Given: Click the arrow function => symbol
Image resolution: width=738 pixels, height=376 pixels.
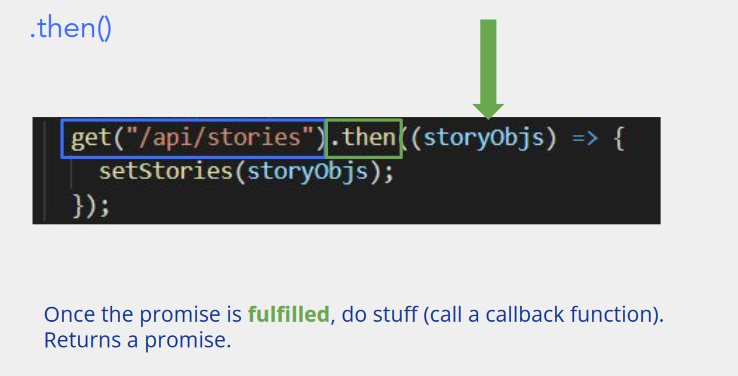Looking at the screenshot, I should coord(585,138).
